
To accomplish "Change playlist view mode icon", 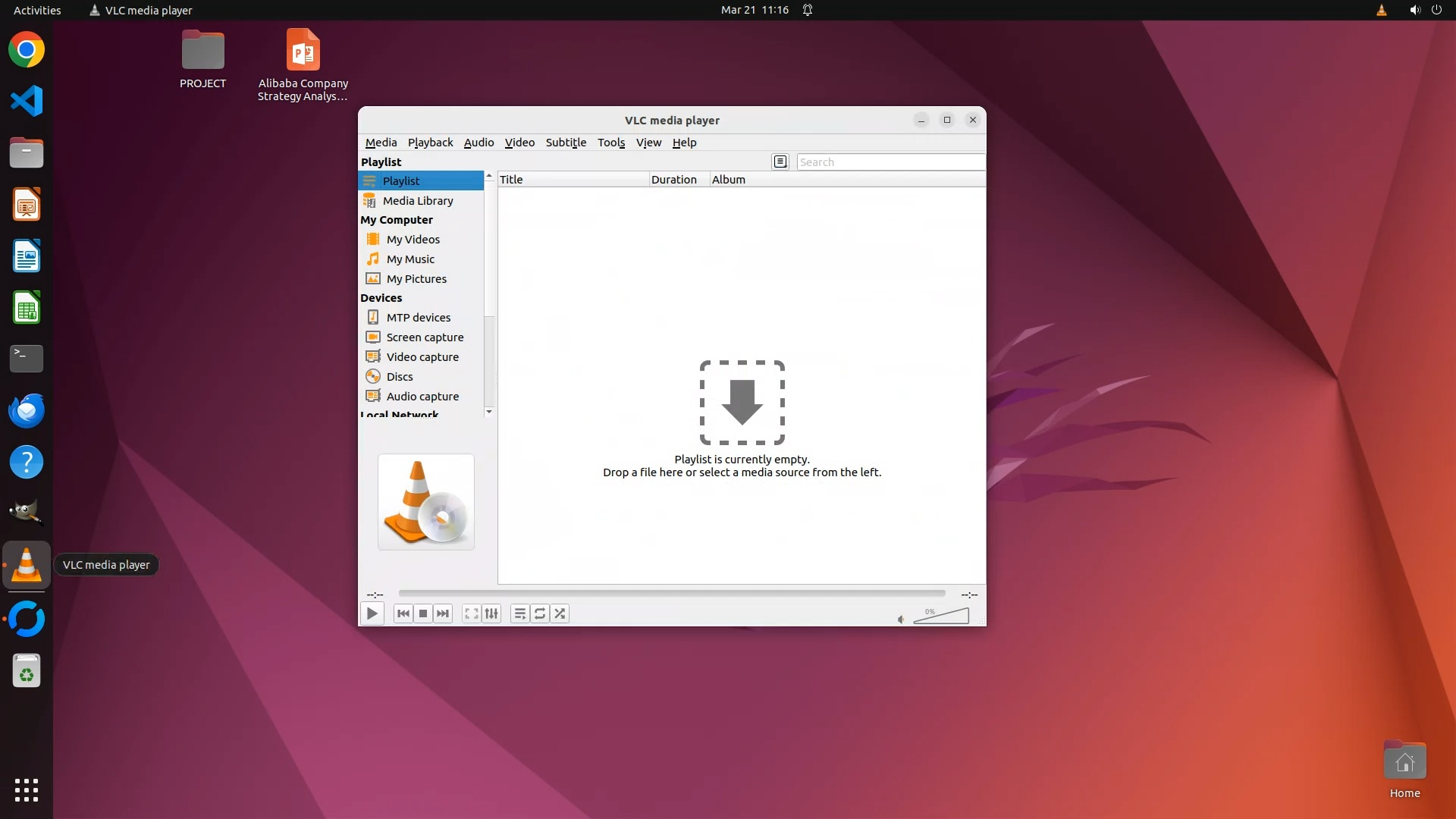I will tap(780, 162).
